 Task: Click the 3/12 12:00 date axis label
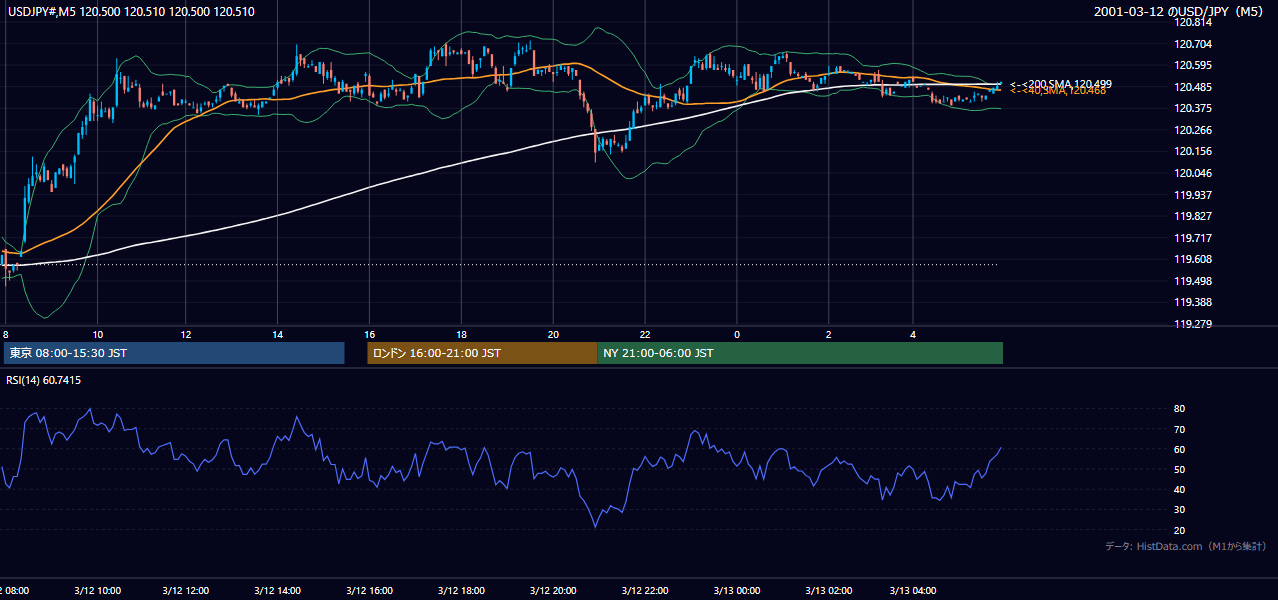tap(185, 590)
